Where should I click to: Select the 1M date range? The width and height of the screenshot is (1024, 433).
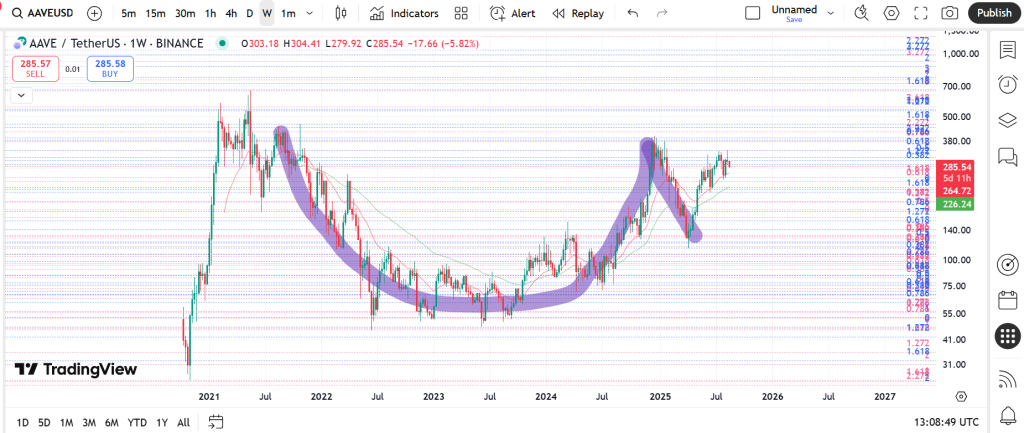[66, 423]
